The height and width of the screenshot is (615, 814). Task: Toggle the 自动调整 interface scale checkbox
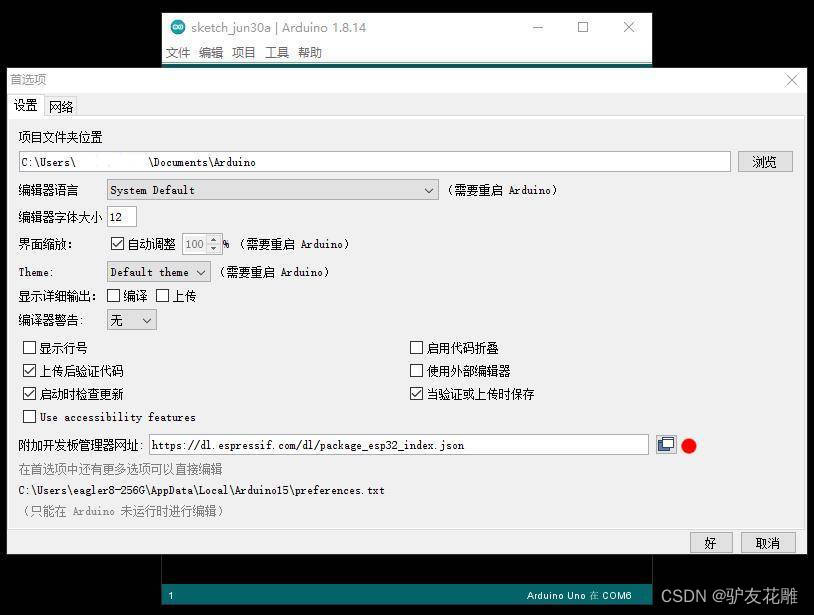tap(117, 244)
